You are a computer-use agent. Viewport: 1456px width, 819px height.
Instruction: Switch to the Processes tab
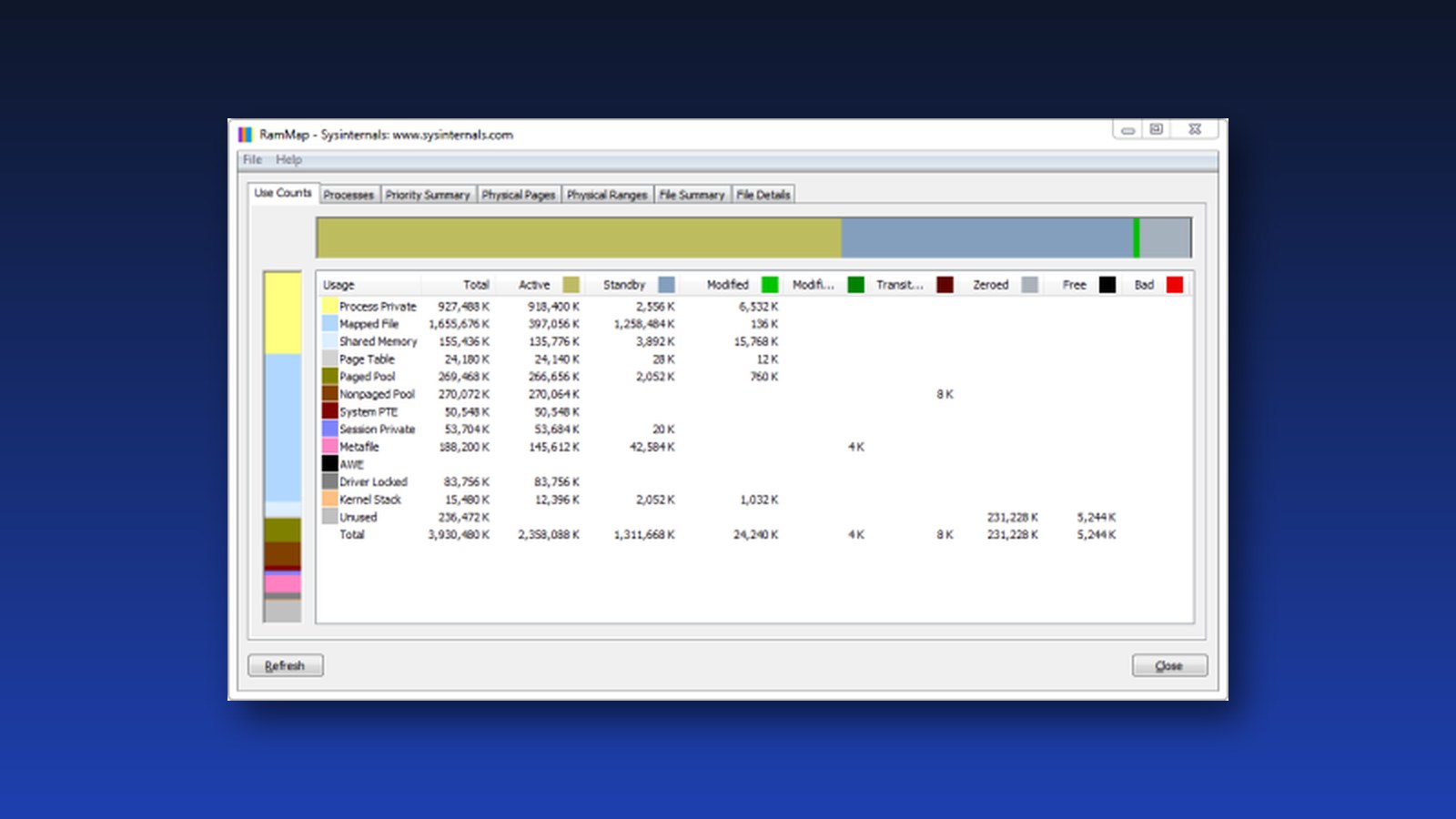[349, 195]
